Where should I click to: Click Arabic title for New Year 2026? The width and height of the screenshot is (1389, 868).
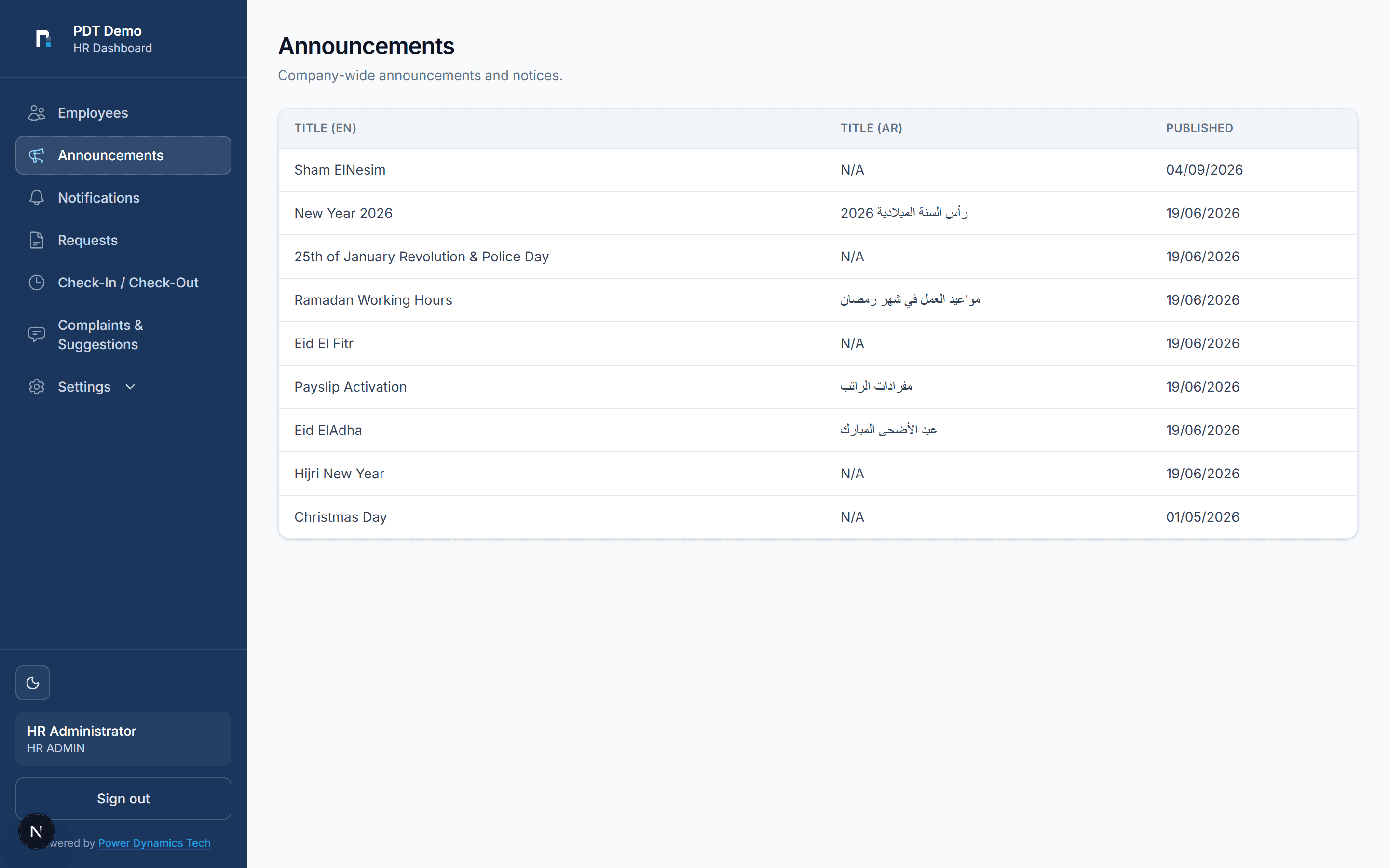pyautogui.click(x=904, y=213)
